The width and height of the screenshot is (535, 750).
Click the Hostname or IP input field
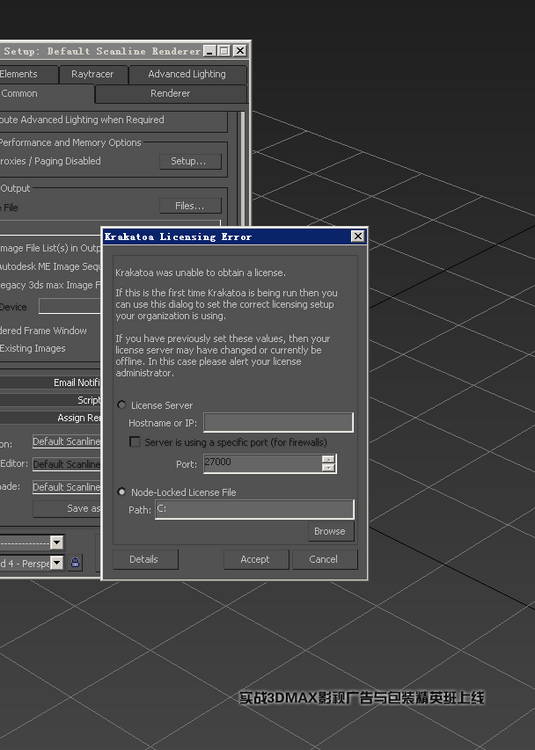pos(278,422)
